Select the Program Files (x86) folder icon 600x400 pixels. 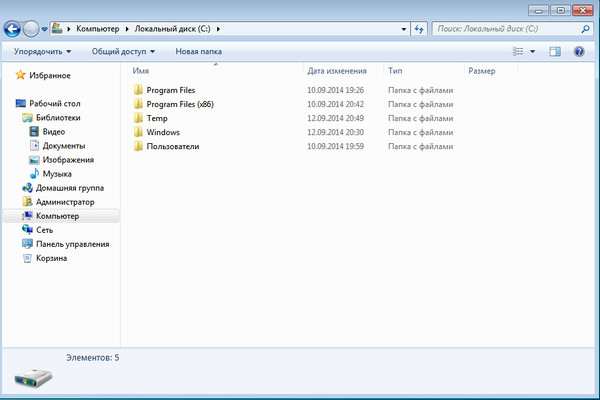click(x=138, y=104)
